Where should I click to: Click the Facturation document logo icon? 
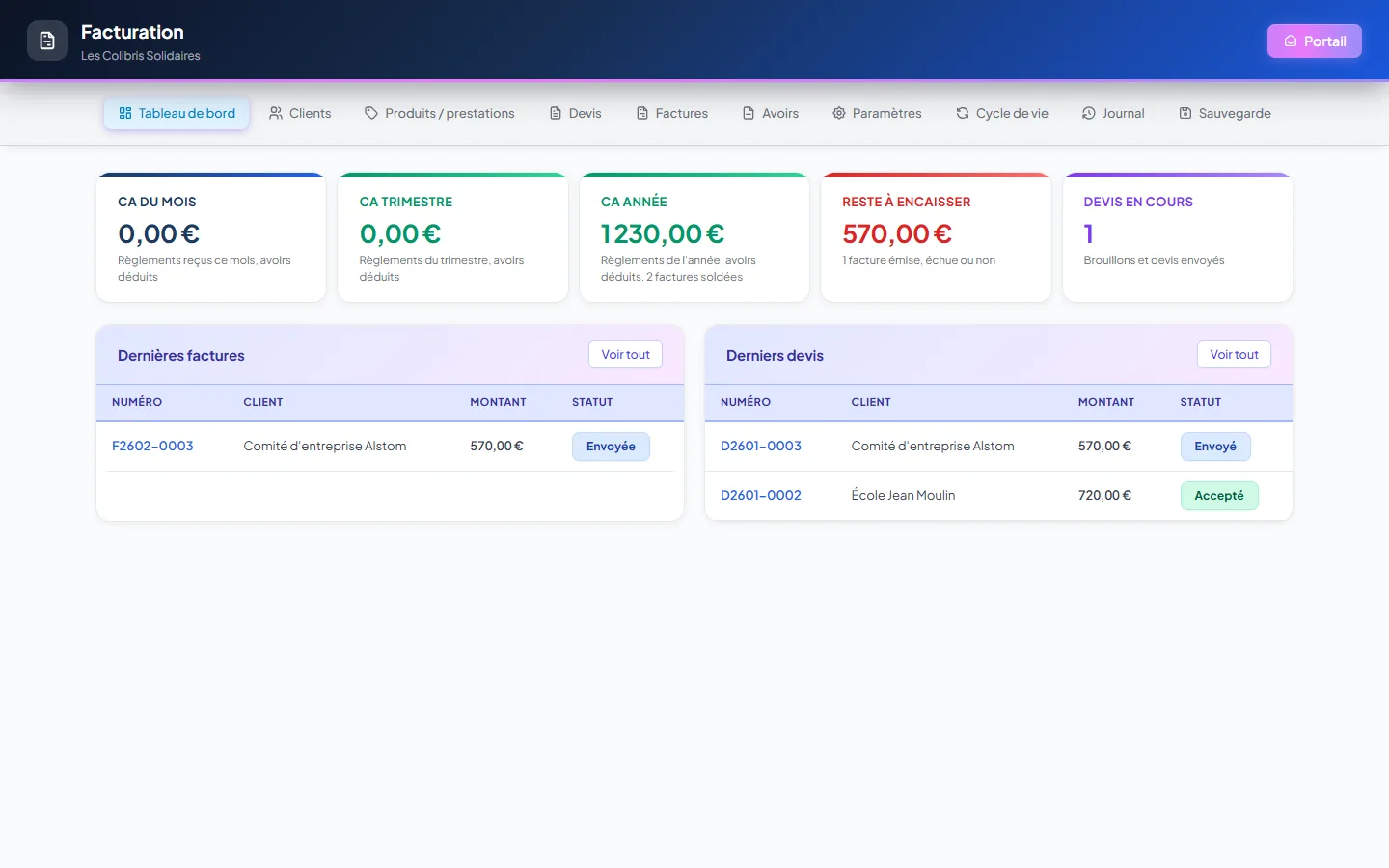tap(47, 41)
